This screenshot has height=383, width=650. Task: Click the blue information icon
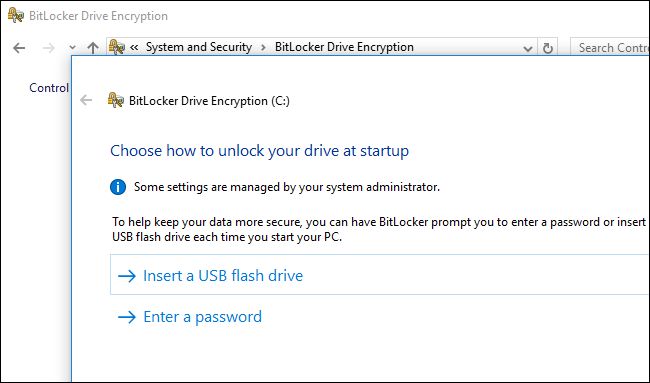tap(118, 187)
